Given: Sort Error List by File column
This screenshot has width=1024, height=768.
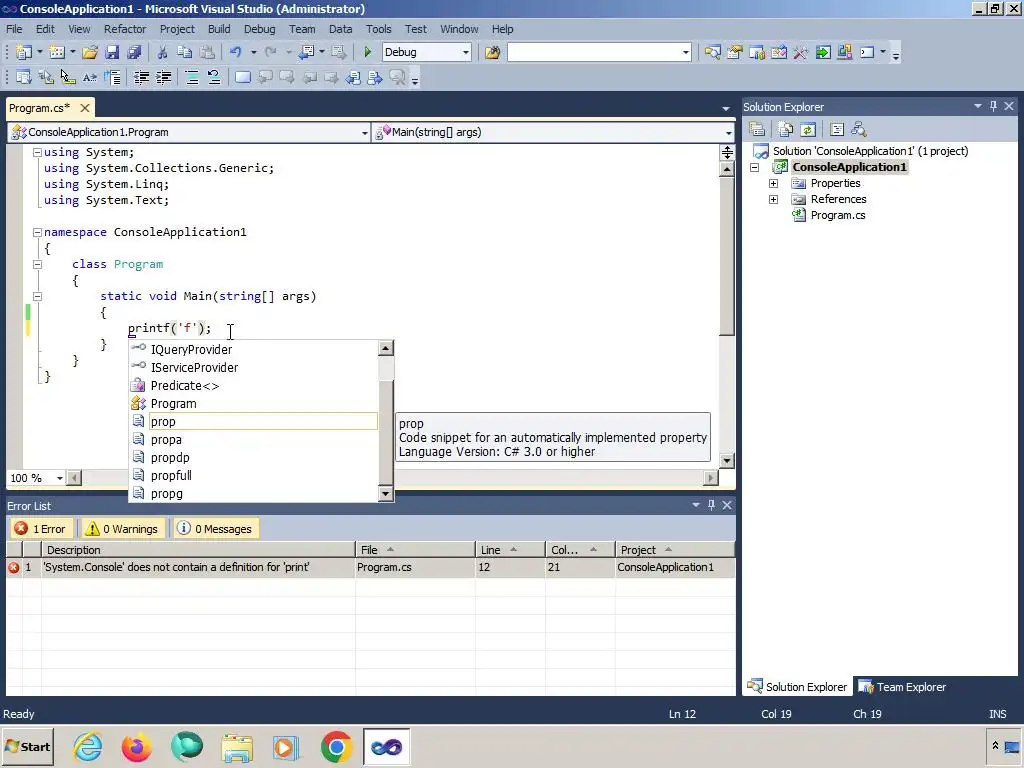Looking at the screenshot, I should click(415, 550).
